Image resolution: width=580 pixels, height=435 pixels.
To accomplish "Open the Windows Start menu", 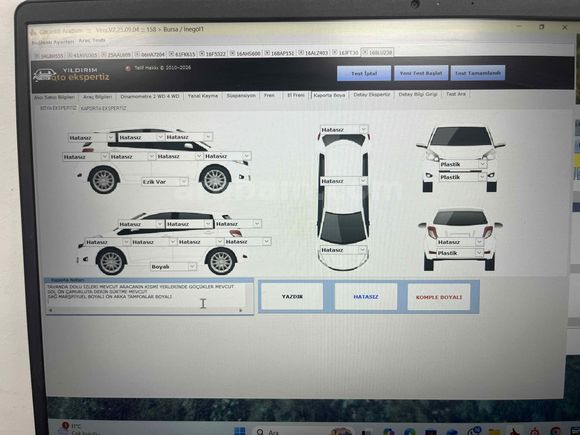I will pyautogui.click(x=240, y=431).
